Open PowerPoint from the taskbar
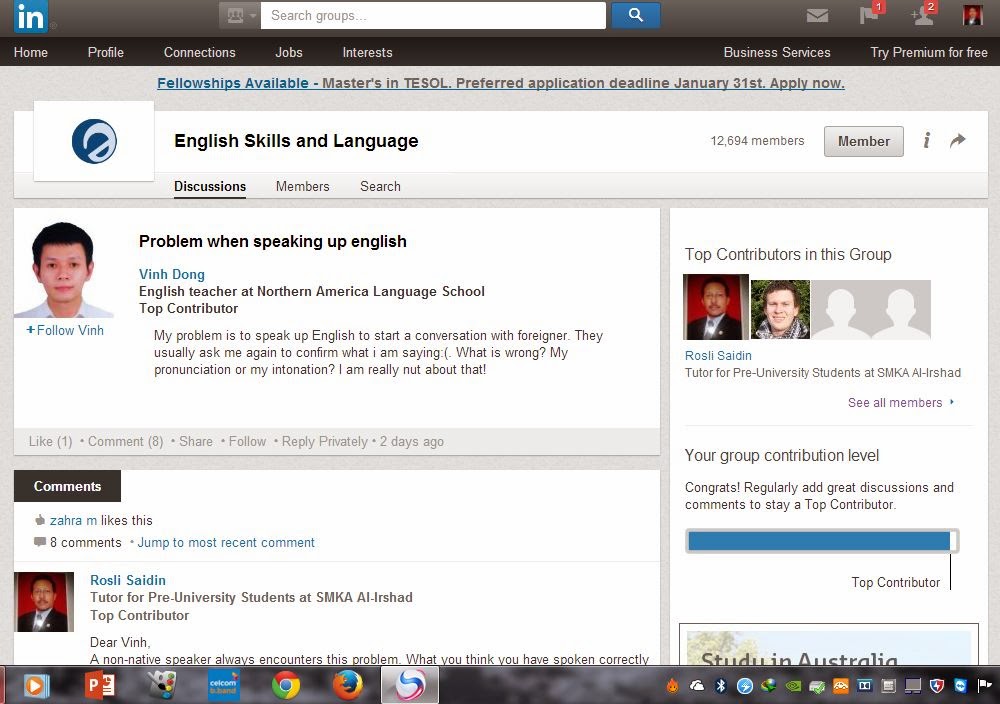The image size is (1000, 704). coord(100,686)
